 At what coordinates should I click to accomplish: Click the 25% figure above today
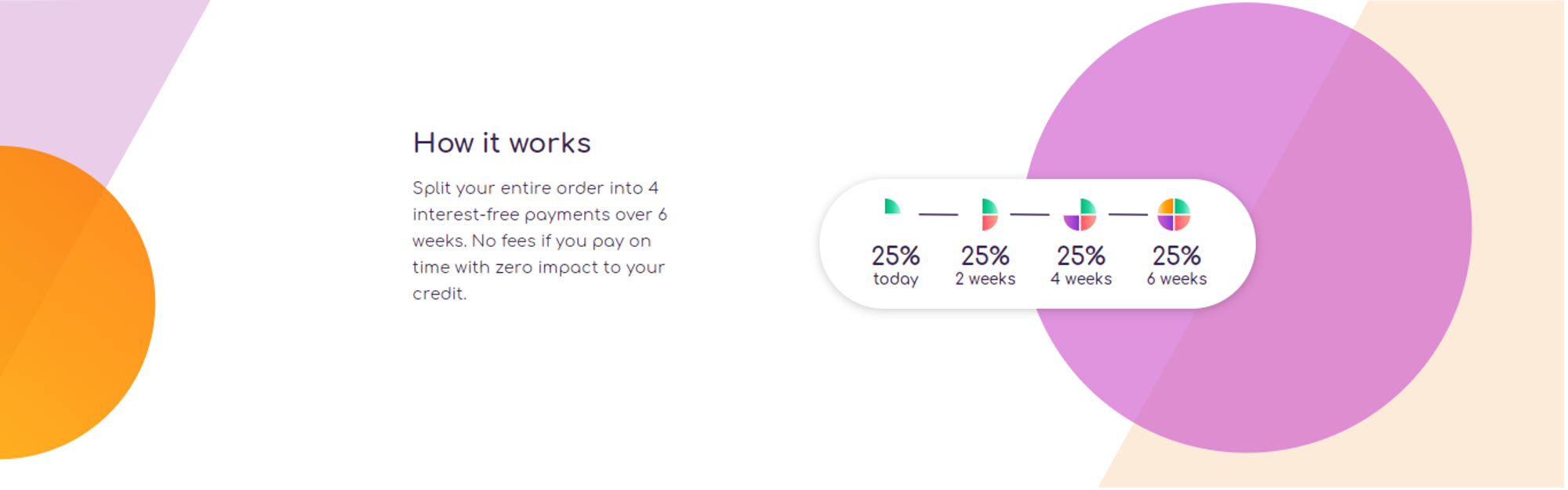click(895, 256)
